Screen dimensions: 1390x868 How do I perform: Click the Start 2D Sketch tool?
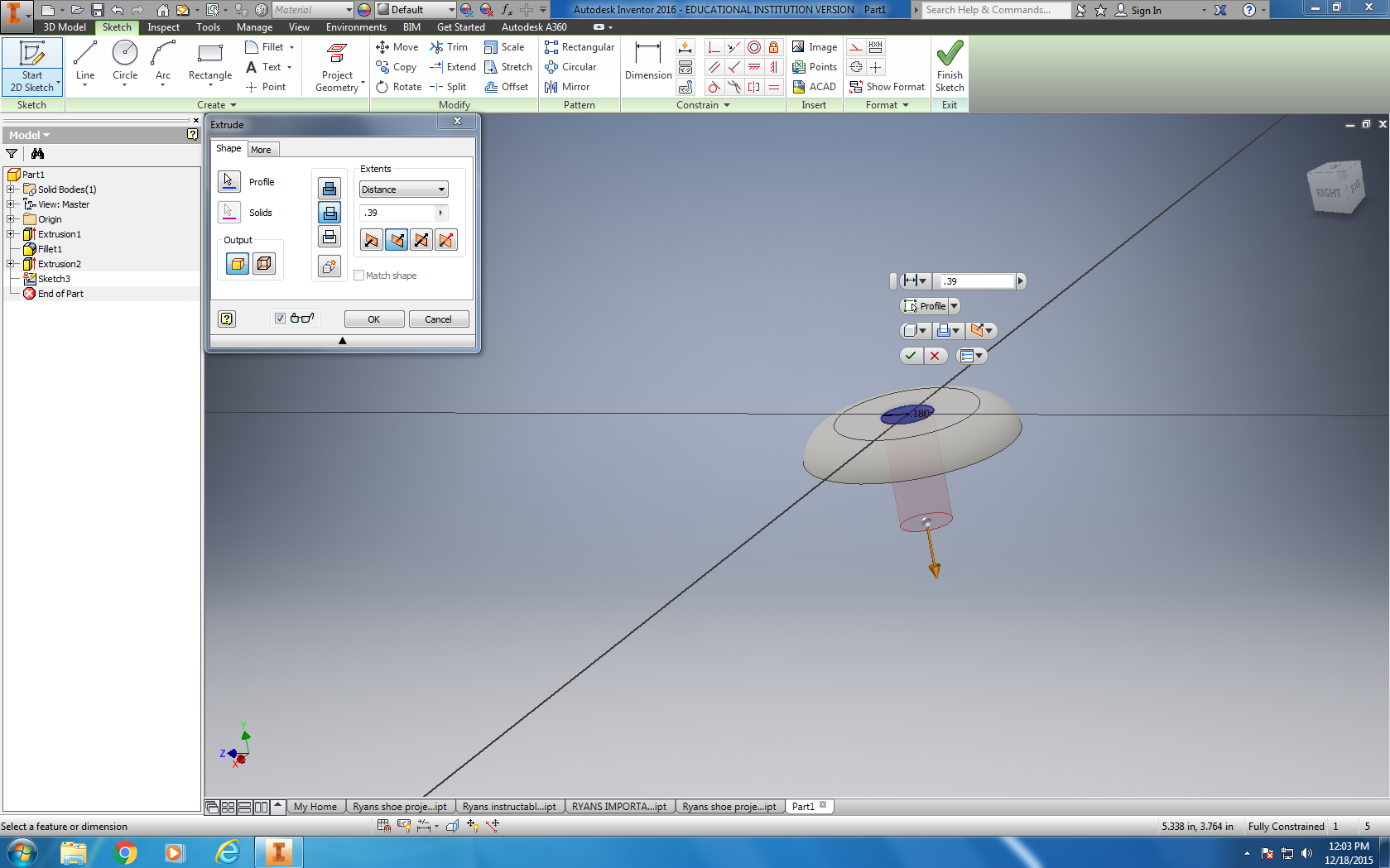click(x=32, y=66)
